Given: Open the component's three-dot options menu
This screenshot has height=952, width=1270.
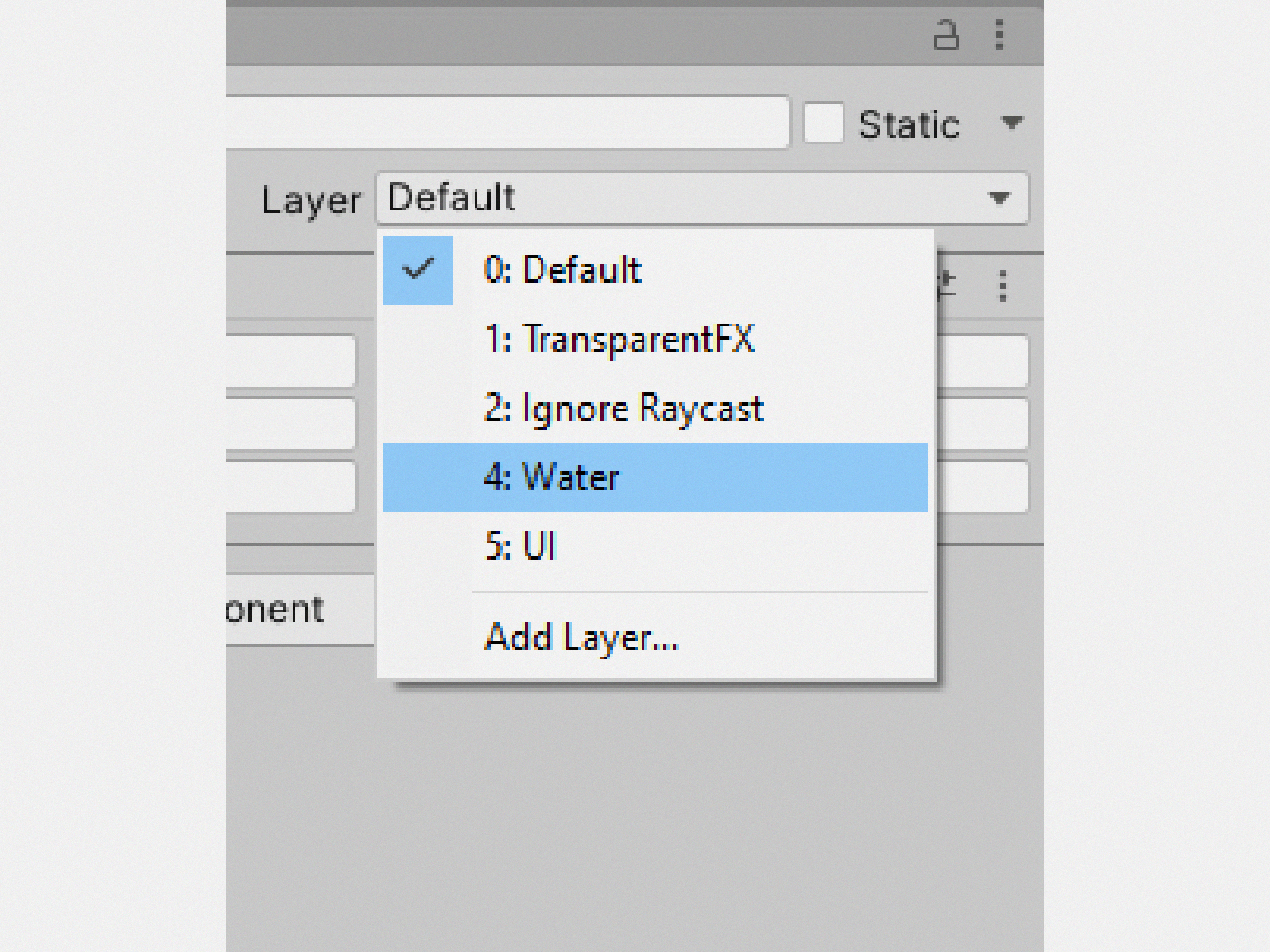Looking at the screenshot, I should 1003,286.
